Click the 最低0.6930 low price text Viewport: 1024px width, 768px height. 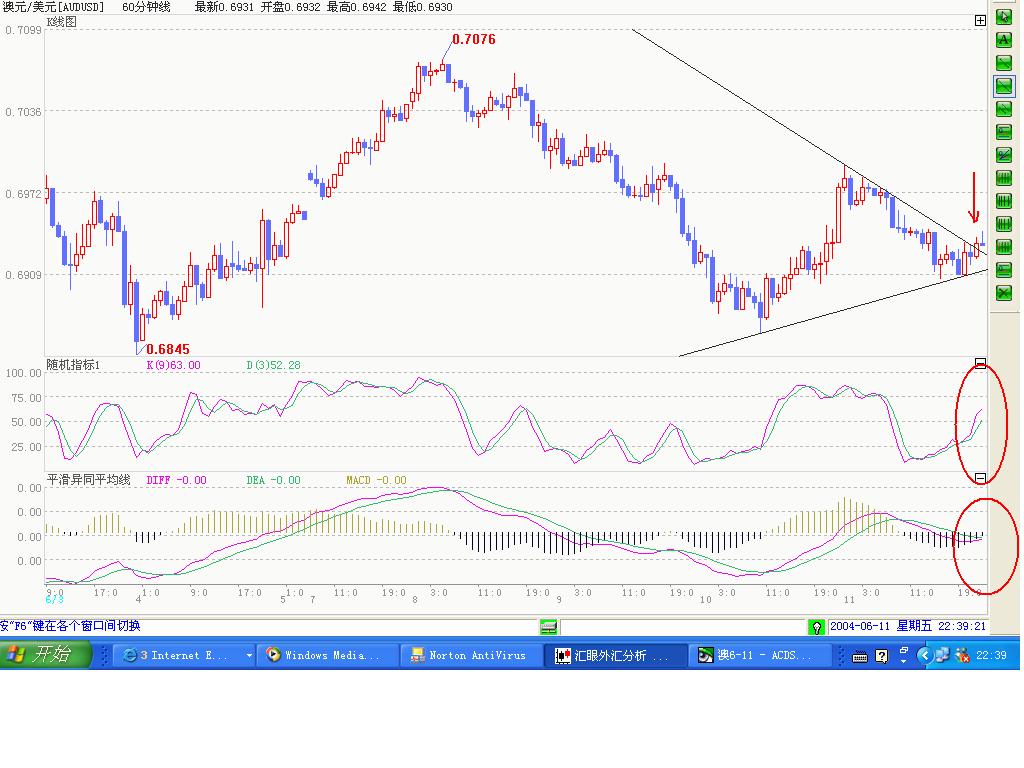click(422, 7)
